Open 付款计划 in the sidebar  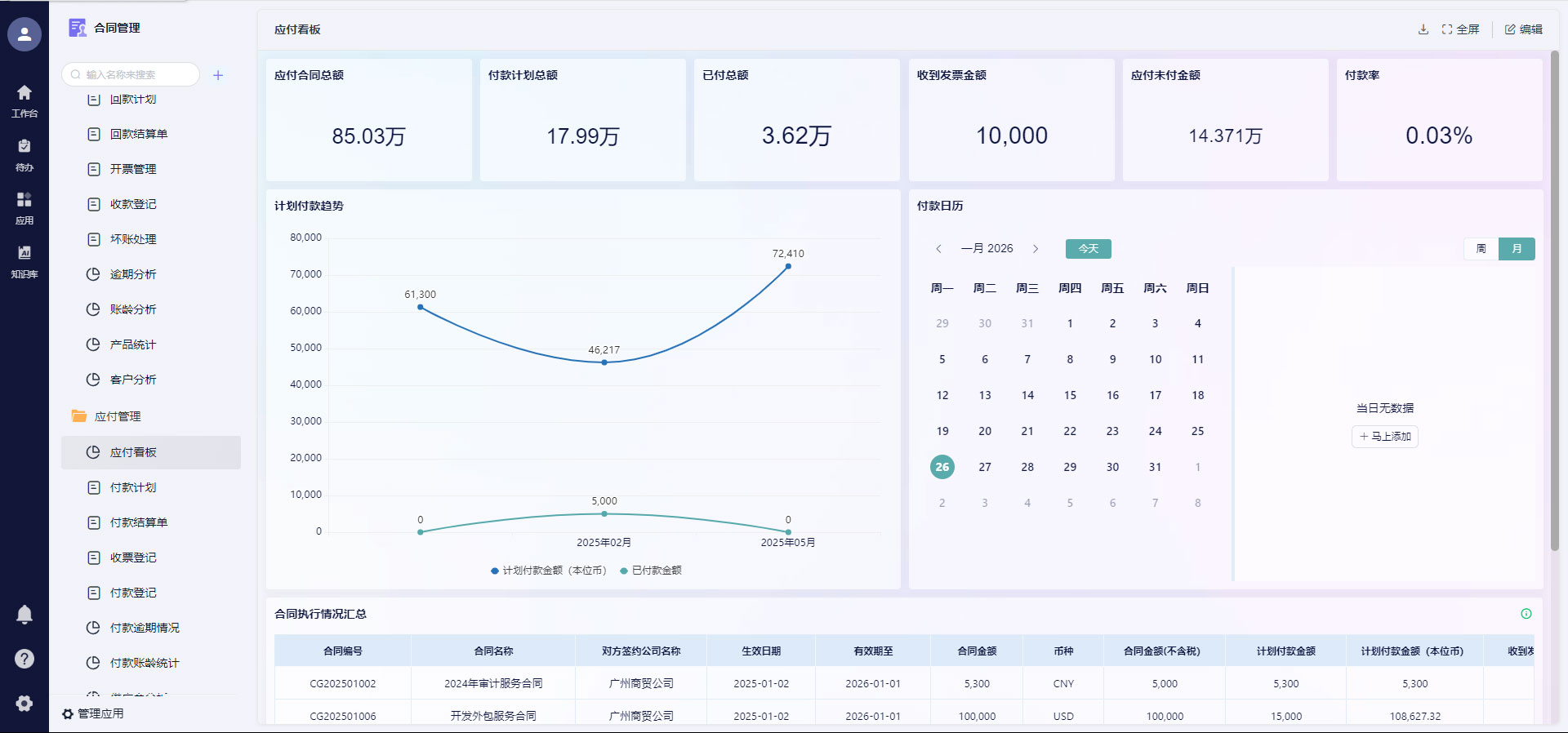[x=133, y=487]
